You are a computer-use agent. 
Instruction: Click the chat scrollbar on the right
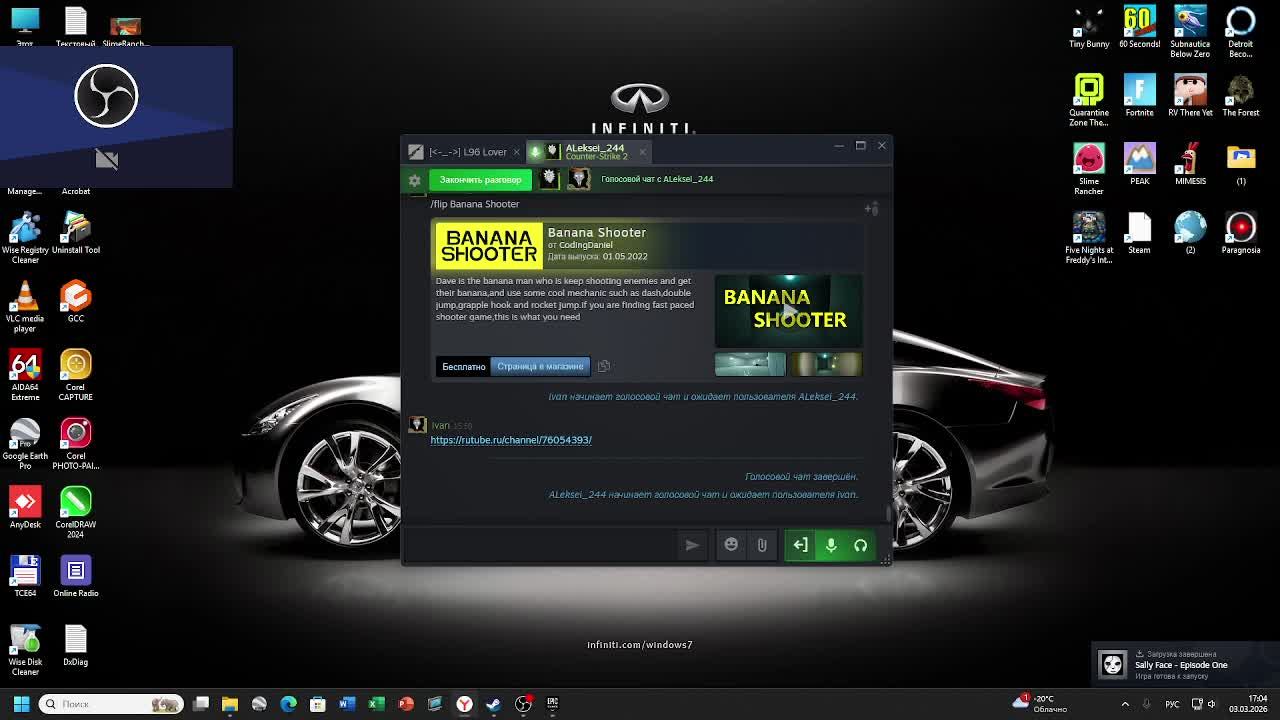click(x=888, y=514)
